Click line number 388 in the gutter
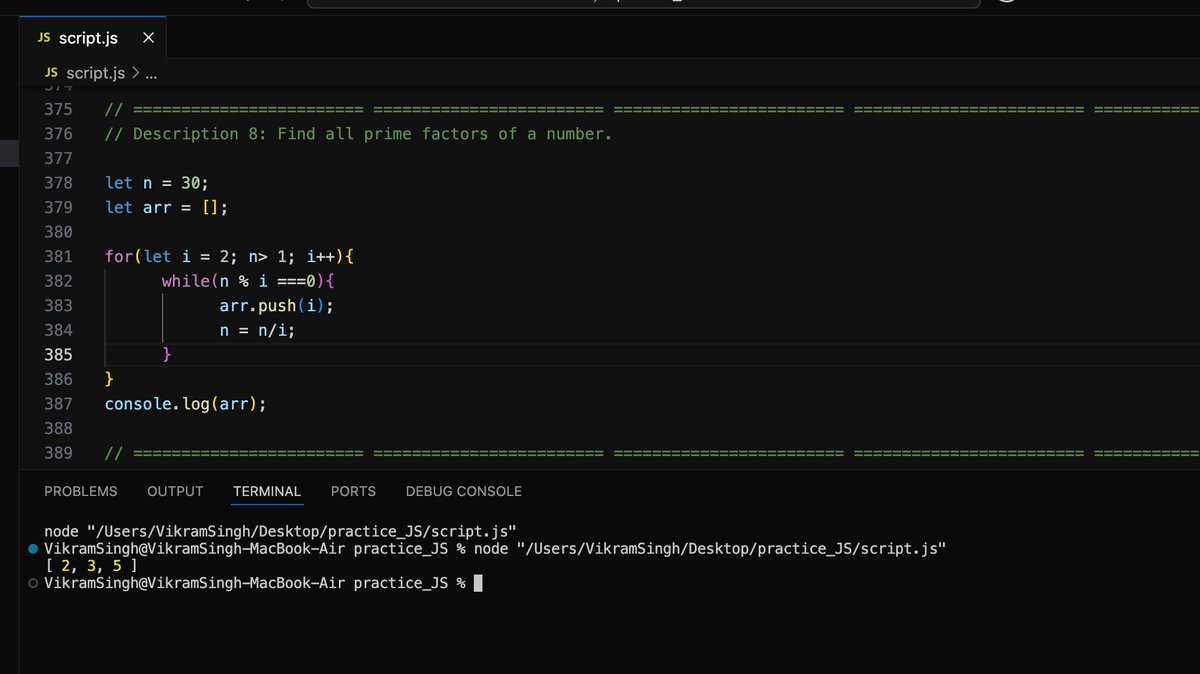Screen dimensions: 1200x674 pos(59,428)
